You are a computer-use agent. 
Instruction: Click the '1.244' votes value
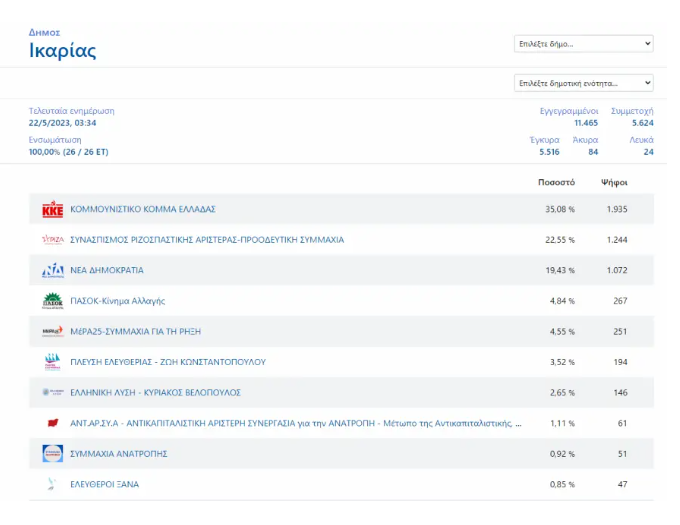pos(617,240)
